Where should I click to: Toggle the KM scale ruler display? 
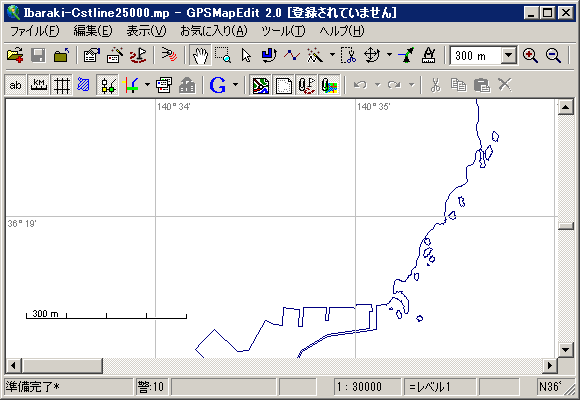tap(38, 85)
